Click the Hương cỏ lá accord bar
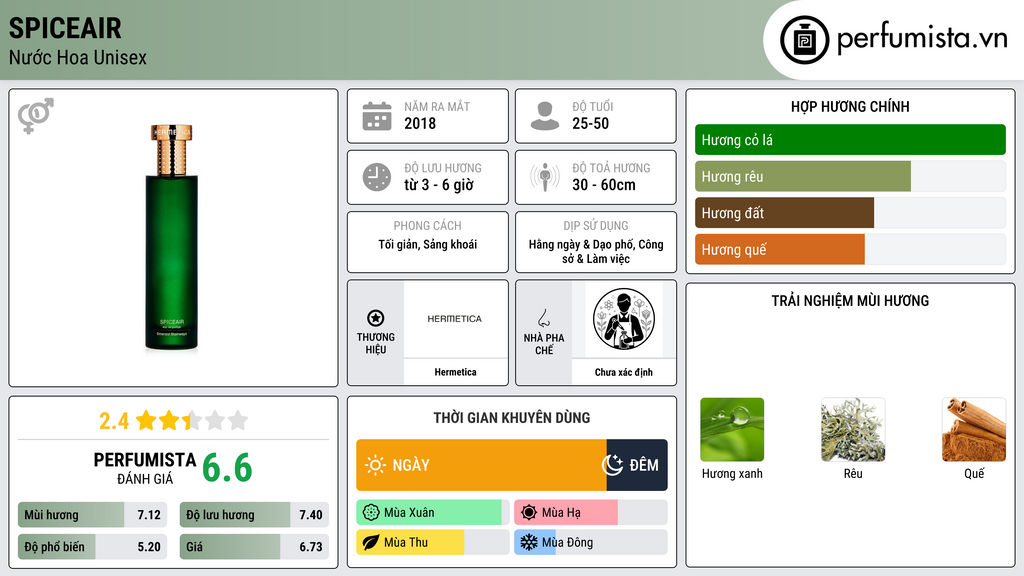 [x=850, y=140]
